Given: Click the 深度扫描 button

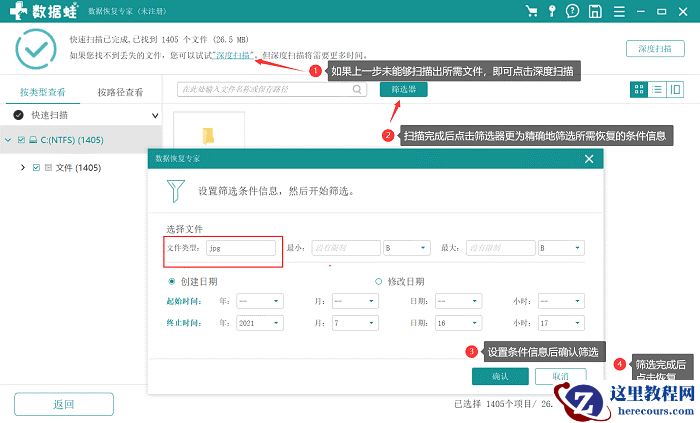Looking at the screenshot, I should coord(655,49).
